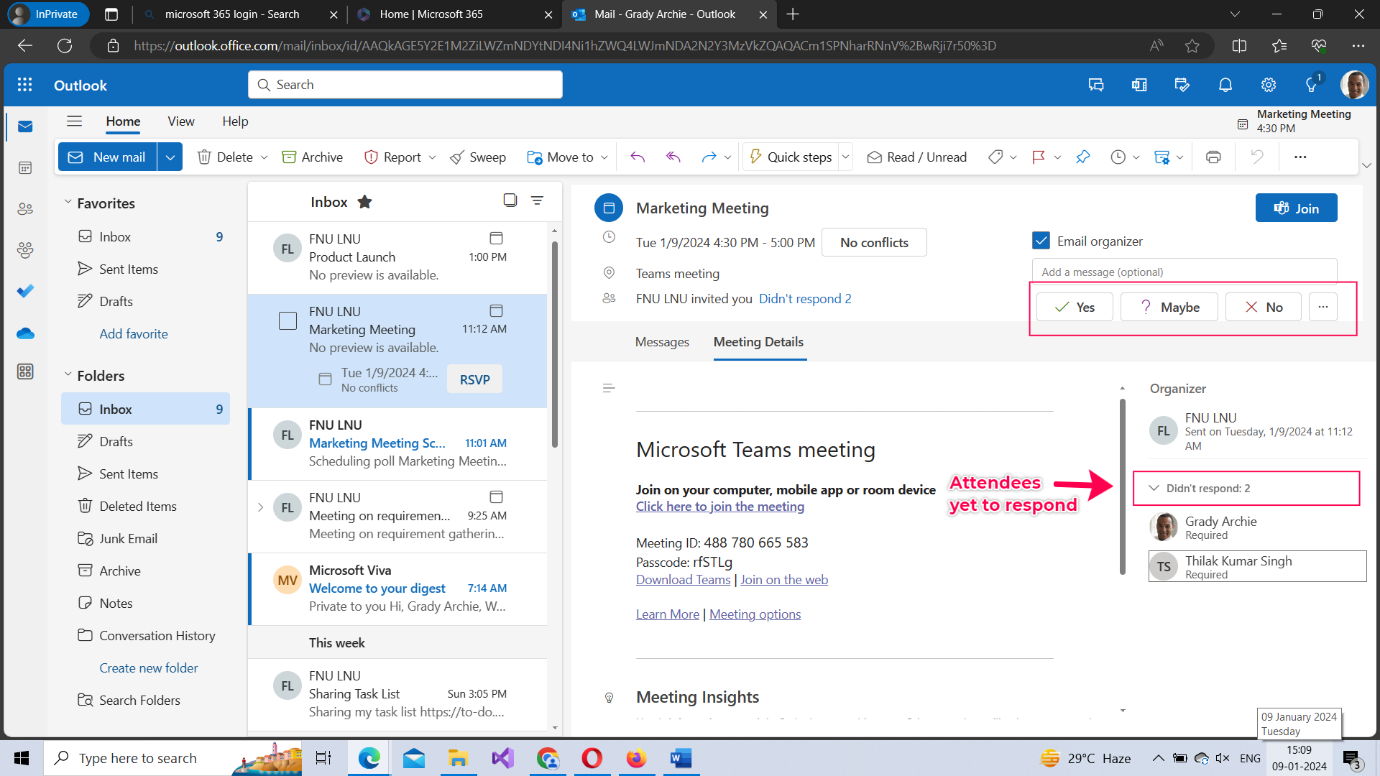Image resolution: width=1380 pixels, height=776 pixels.
Task: Click RSVP on Marketing Meeting email
Action: (474, 379)
